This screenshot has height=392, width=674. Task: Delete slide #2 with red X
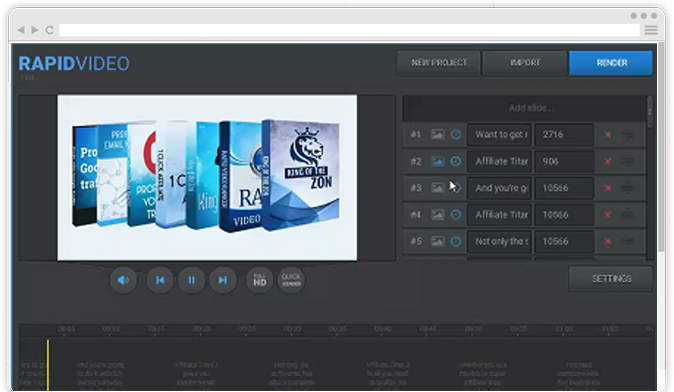click(x=607, y=161)
